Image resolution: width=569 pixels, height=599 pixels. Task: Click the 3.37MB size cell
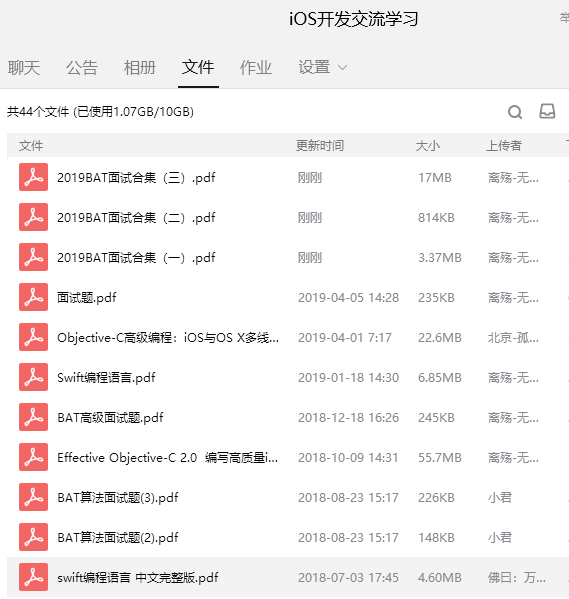[x=440, y=258]
